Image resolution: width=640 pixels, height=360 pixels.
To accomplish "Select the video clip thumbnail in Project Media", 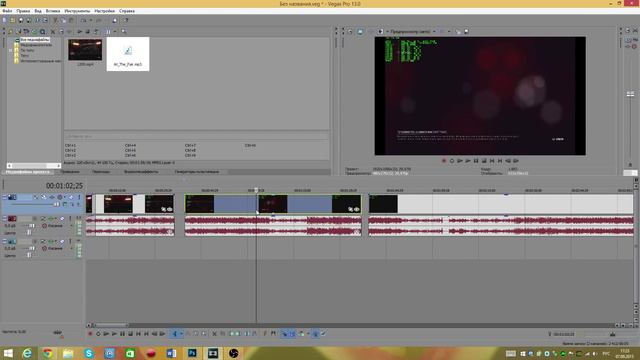I will click(85, 50).
